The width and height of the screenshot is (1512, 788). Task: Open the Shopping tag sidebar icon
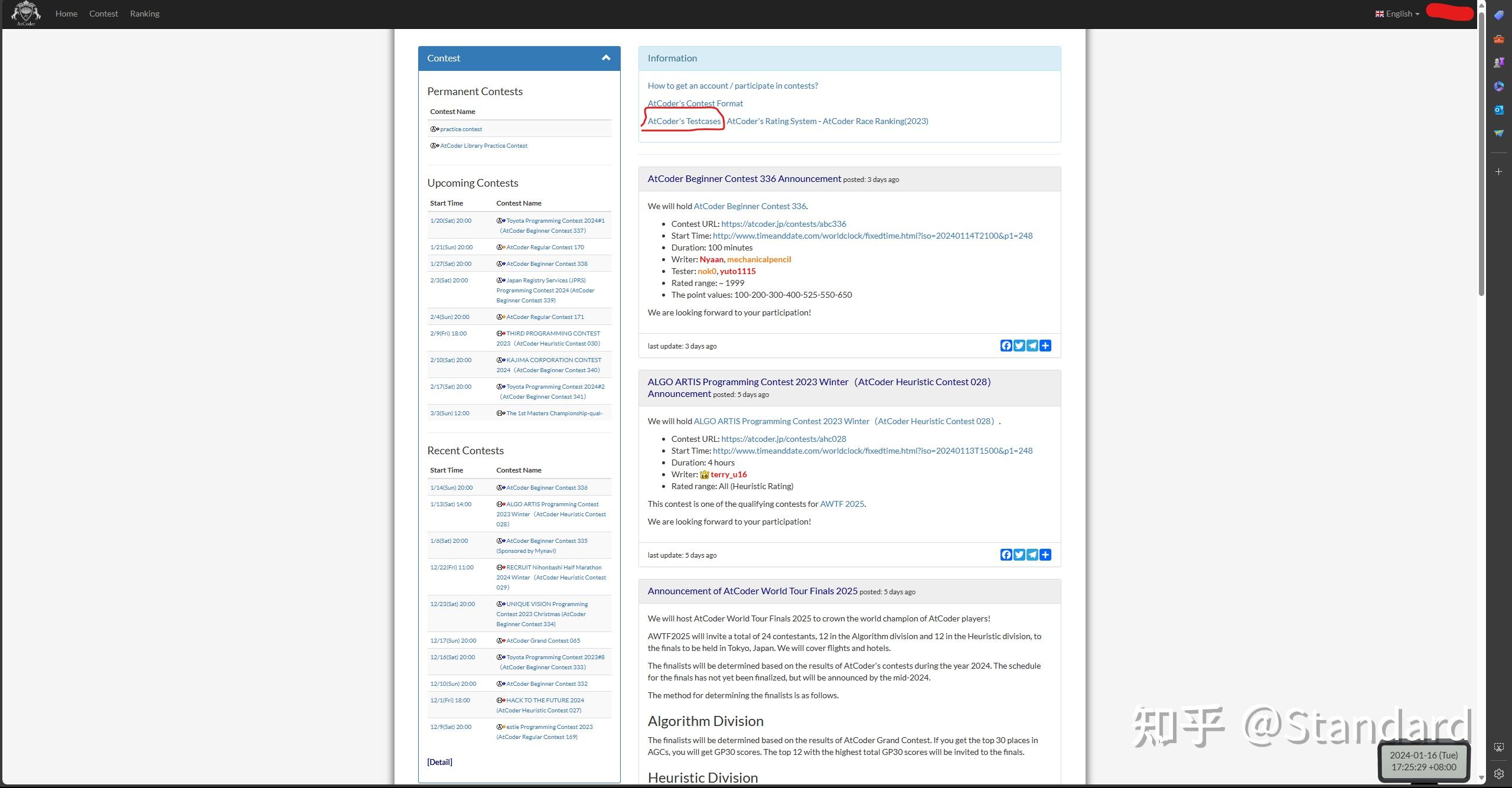[1498, 15]
